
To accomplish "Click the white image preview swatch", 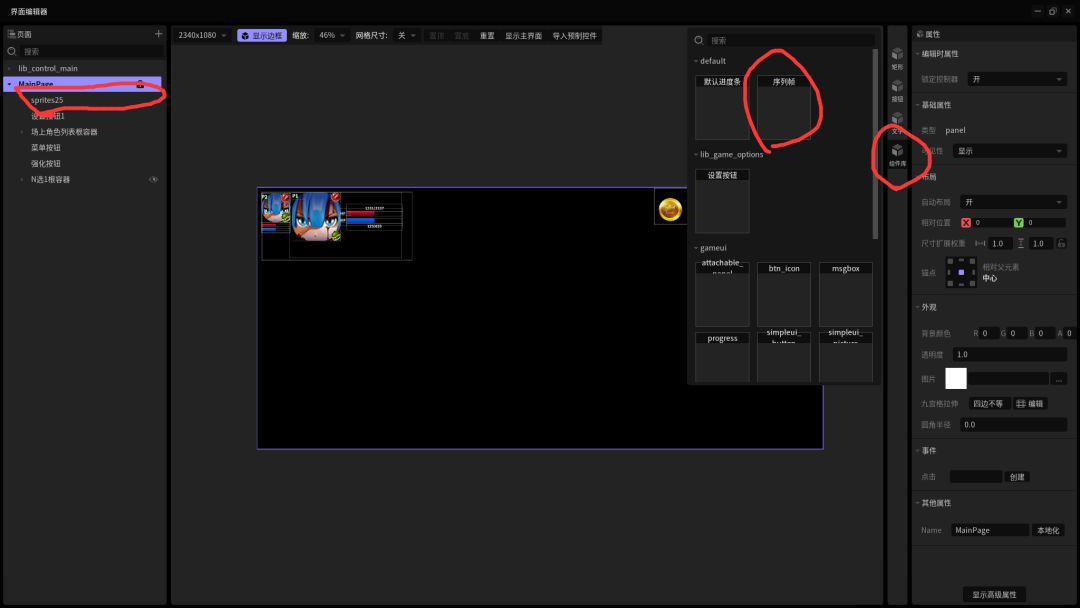I will [x=956, y=378].
